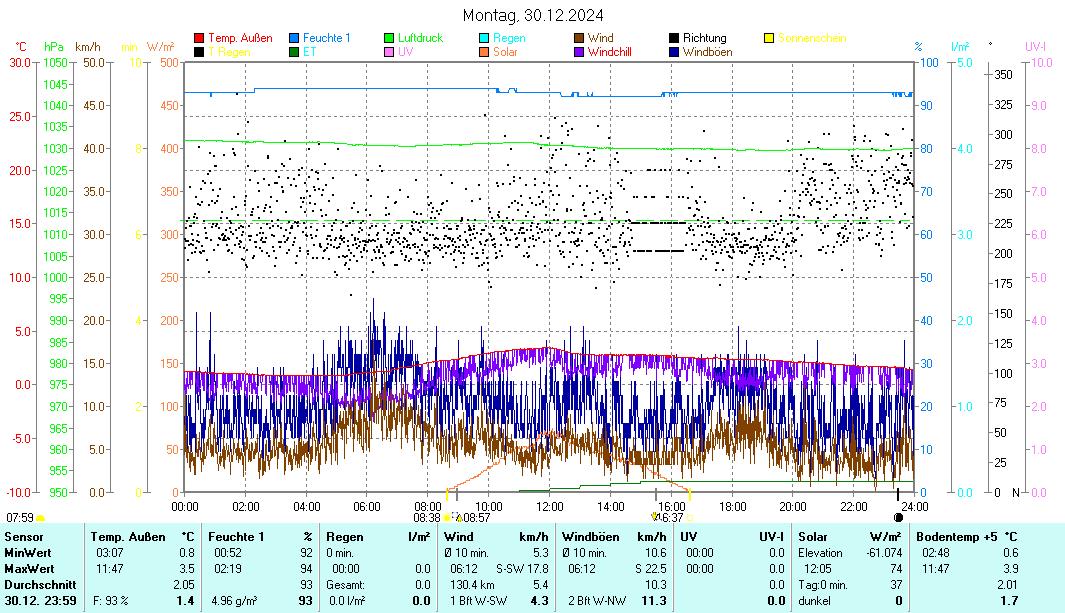Click the black Richtung legend square
1065x613 pixels.
(x=674, y=39)
